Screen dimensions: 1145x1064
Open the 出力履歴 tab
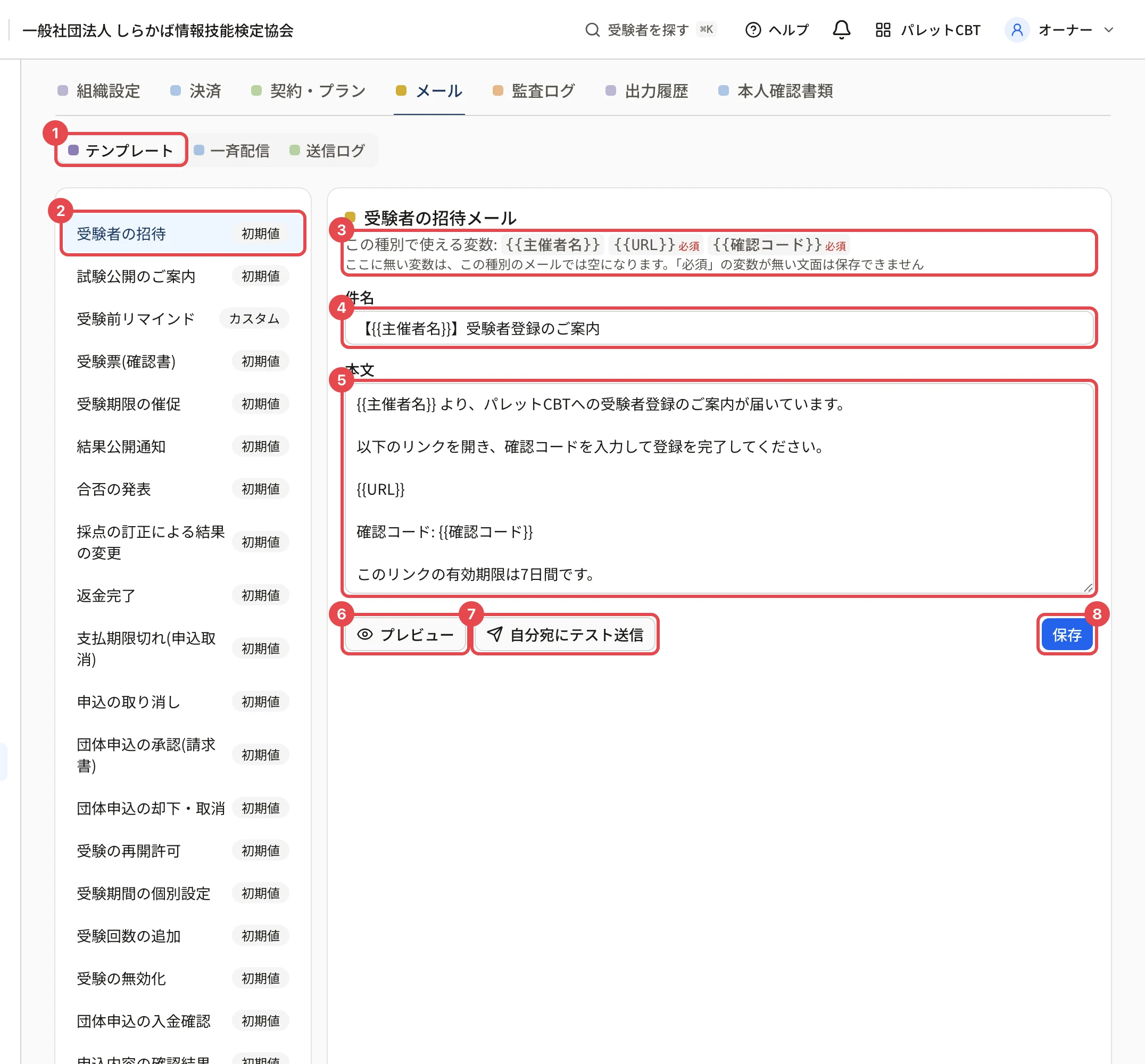coord(647,91)
